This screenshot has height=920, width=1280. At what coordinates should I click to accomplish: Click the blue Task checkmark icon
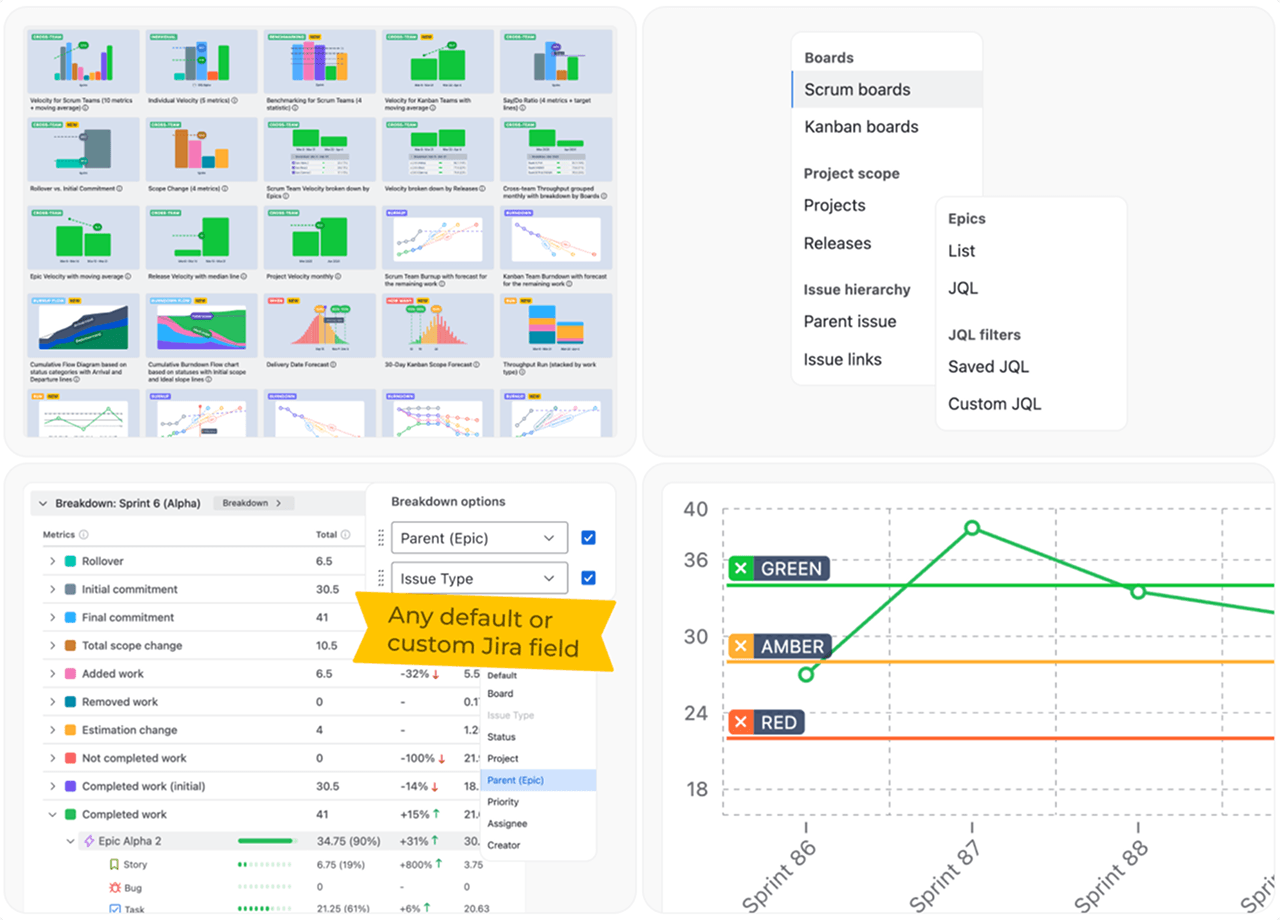coord(114,909)
